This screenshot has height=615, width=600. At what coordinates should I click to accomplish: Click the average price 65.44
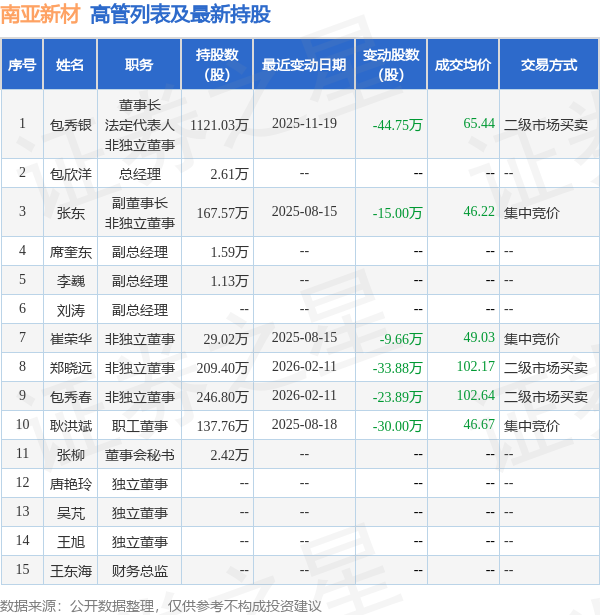(x=479, y=123)
